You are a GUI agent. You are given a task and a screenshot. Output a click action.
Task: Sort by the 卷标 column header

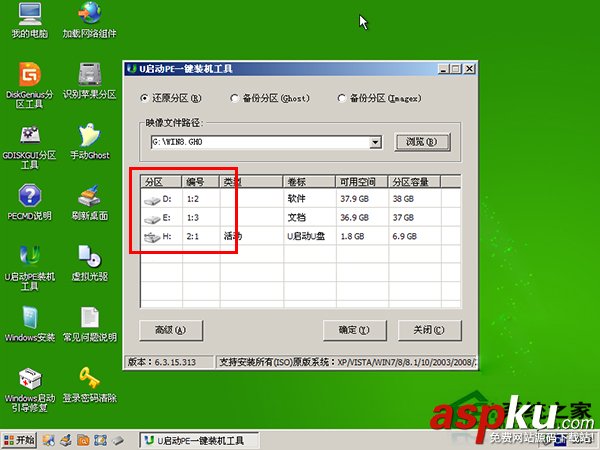coord(310,182)
